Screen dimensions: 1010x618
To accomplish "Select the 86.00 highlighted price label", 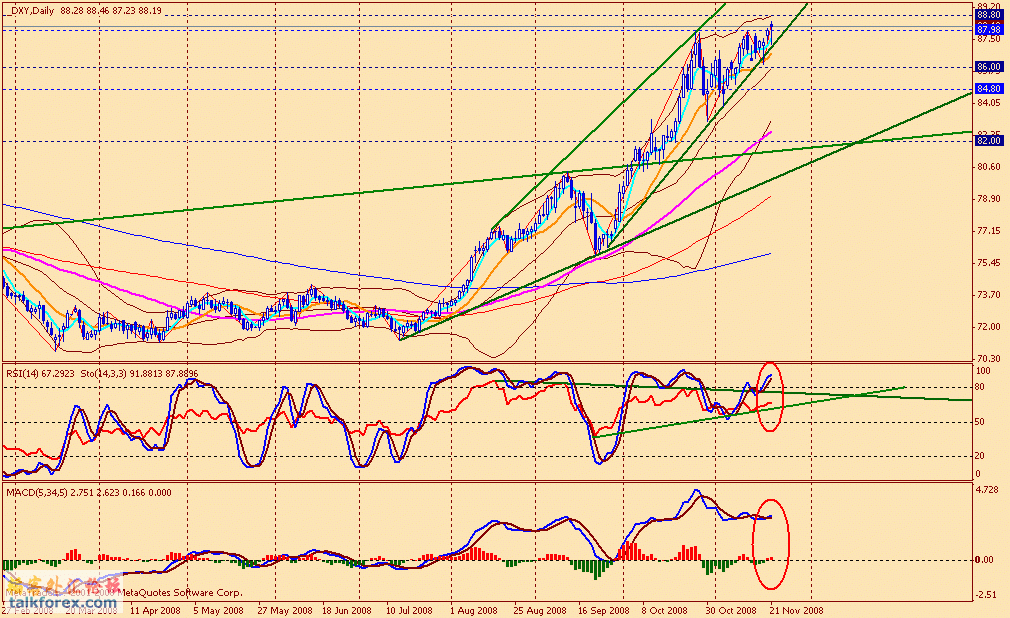I will click(x=988, y=66).
